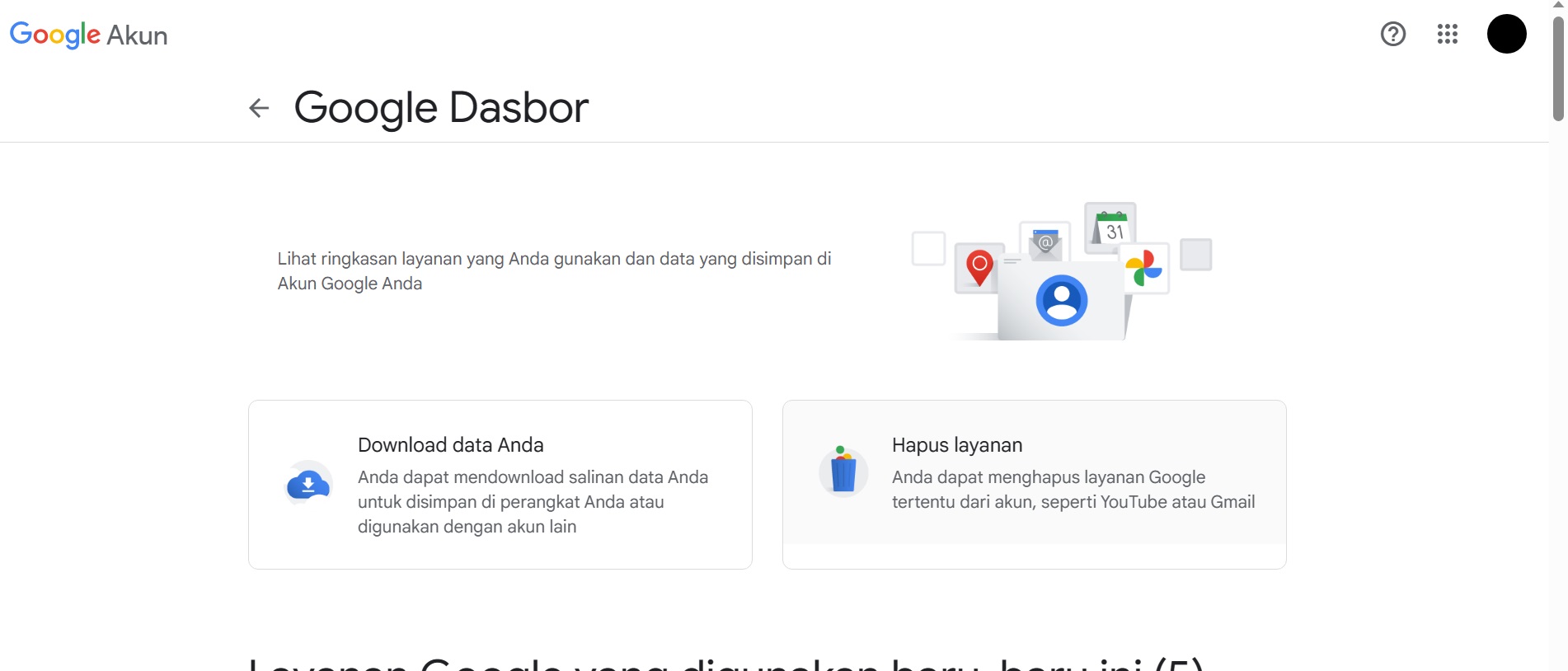Click the "Google Dasbor" page heading
The width and height of the screenshot is (1568, 671).
tap(441, 108)
